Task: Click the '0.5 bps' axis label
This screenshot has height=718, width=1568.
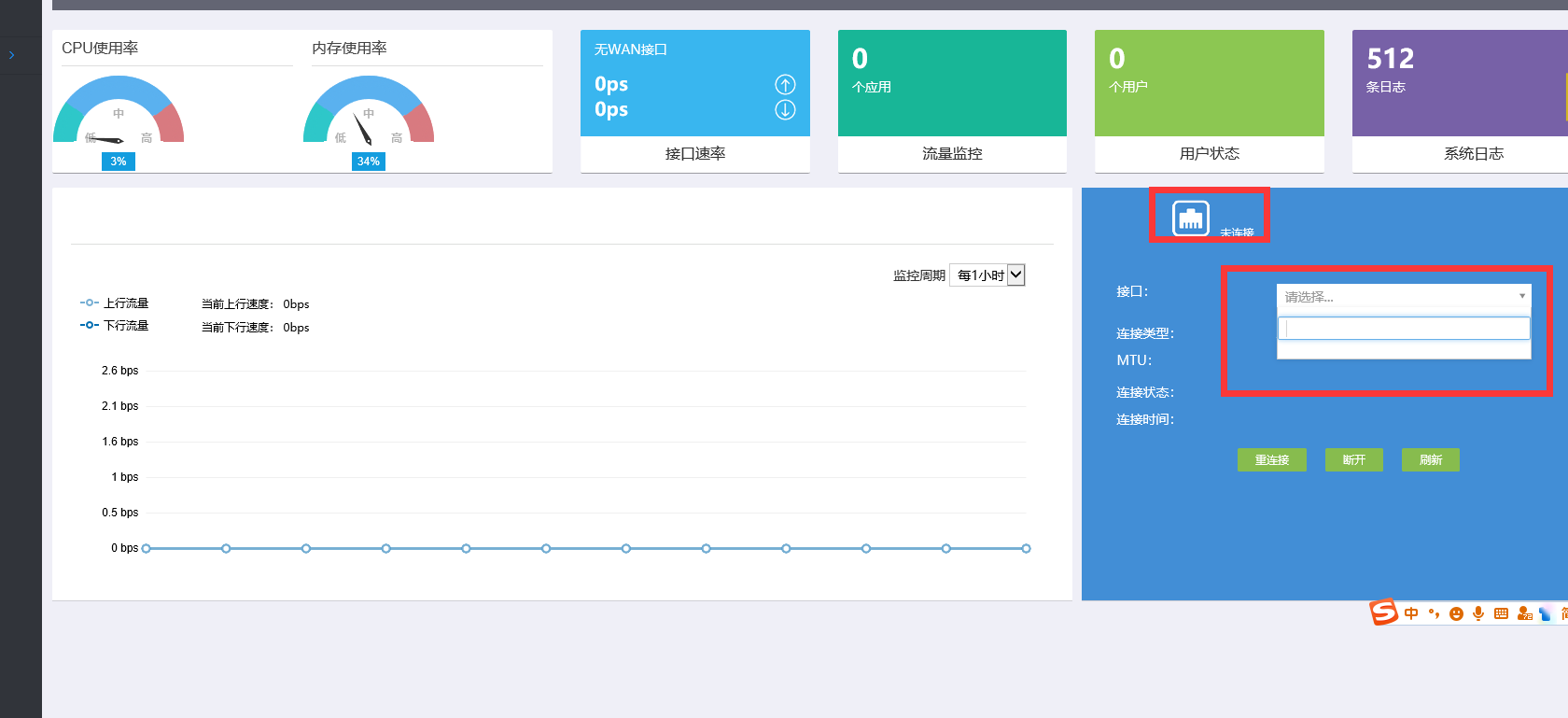Action: pos(120,513)
